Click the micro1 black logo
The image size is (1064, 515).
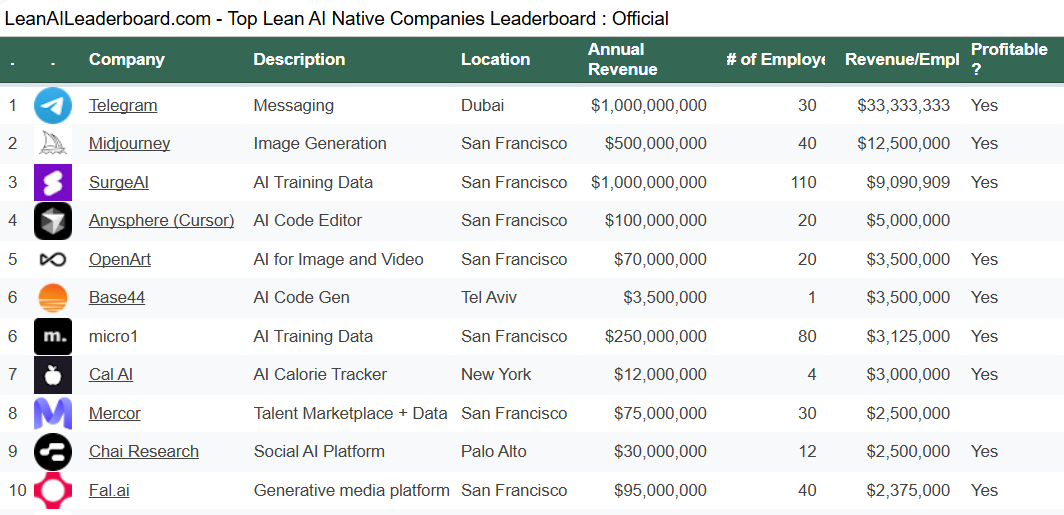pos(53,336)
